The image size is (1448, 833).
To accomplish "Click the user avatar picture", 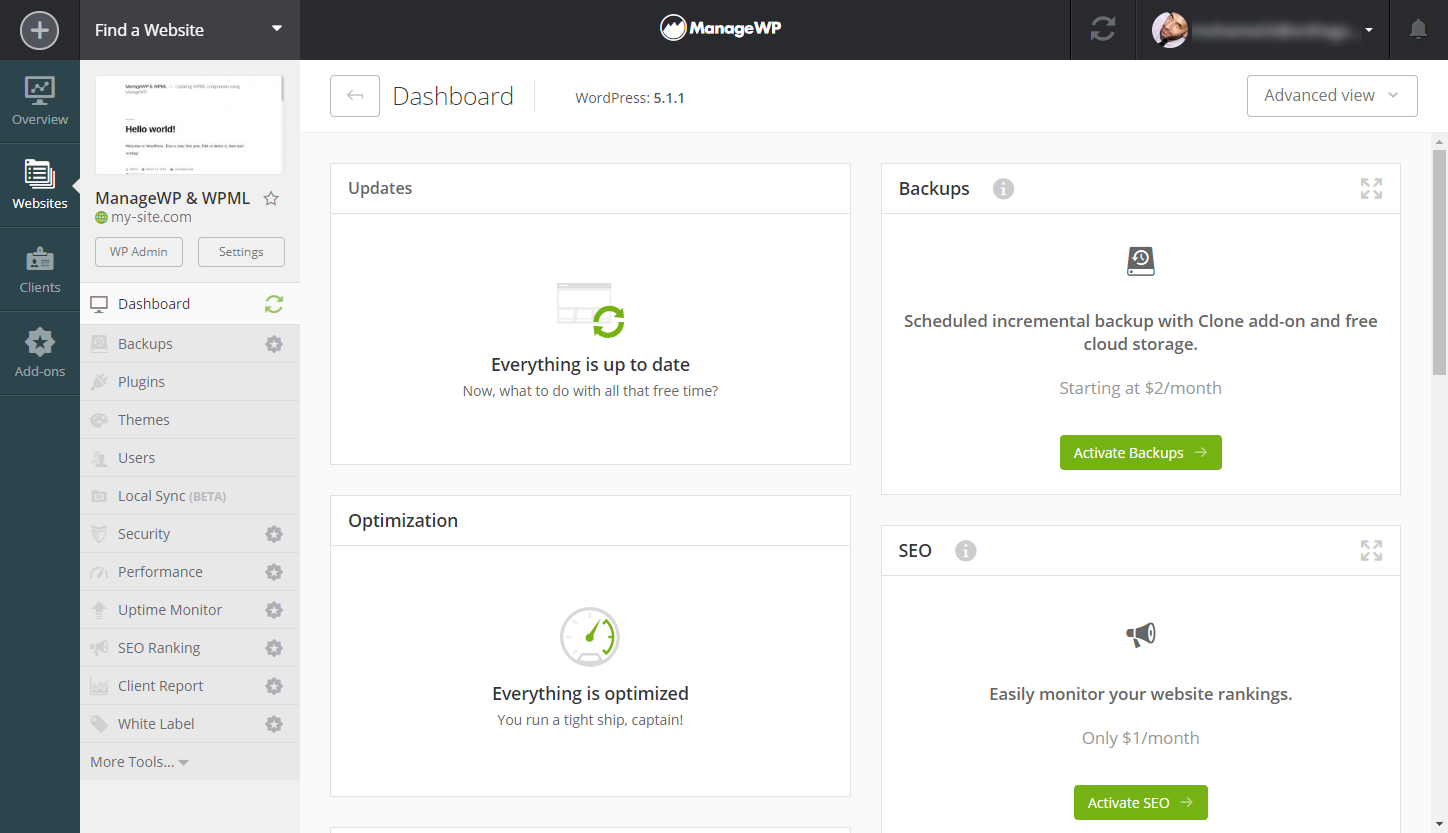I will pos(1170,30).
